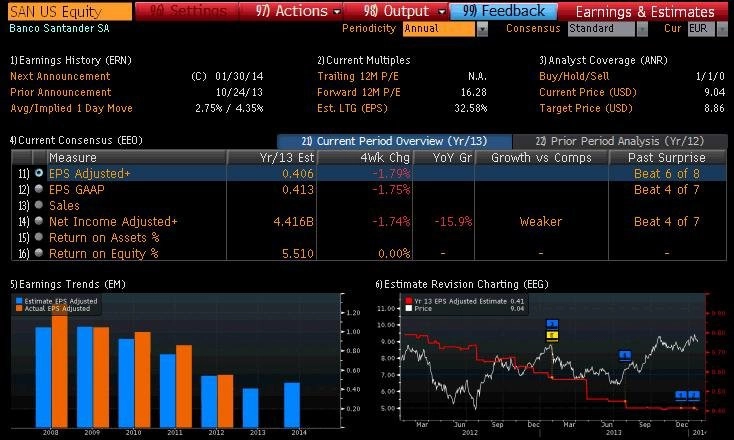Click the blue Estimate EPS Adjusted legend swatch
The width and height of the screenshot is (734, 440).
coord(19,301)
